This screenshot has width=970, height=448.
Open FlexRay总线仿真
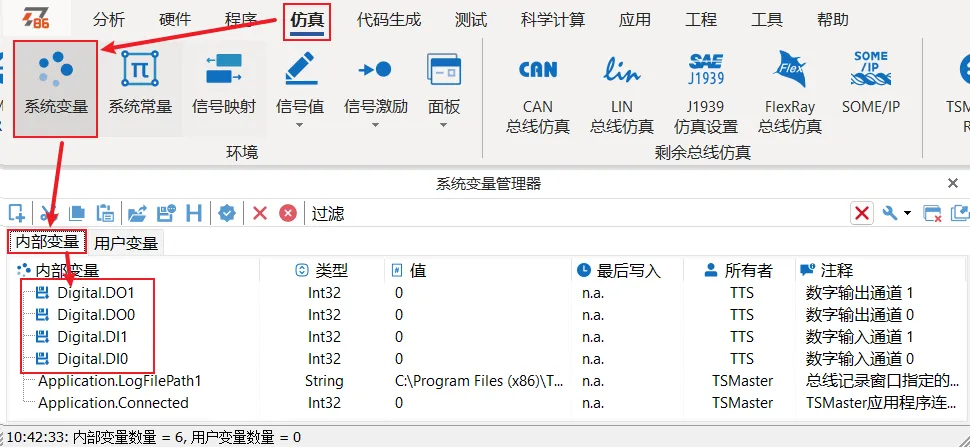790,93
